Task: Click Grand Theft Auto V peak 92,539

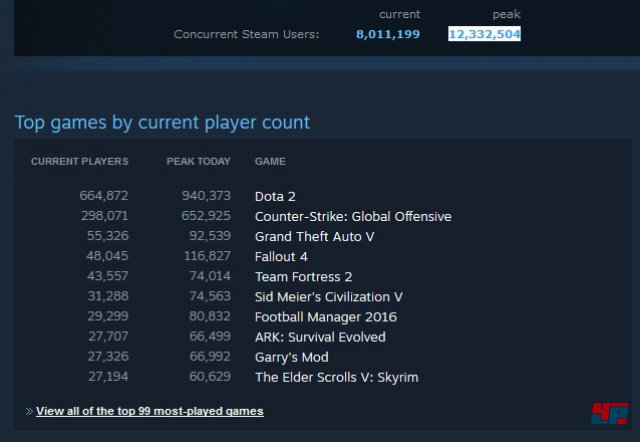Action: (x=210, y=235)
